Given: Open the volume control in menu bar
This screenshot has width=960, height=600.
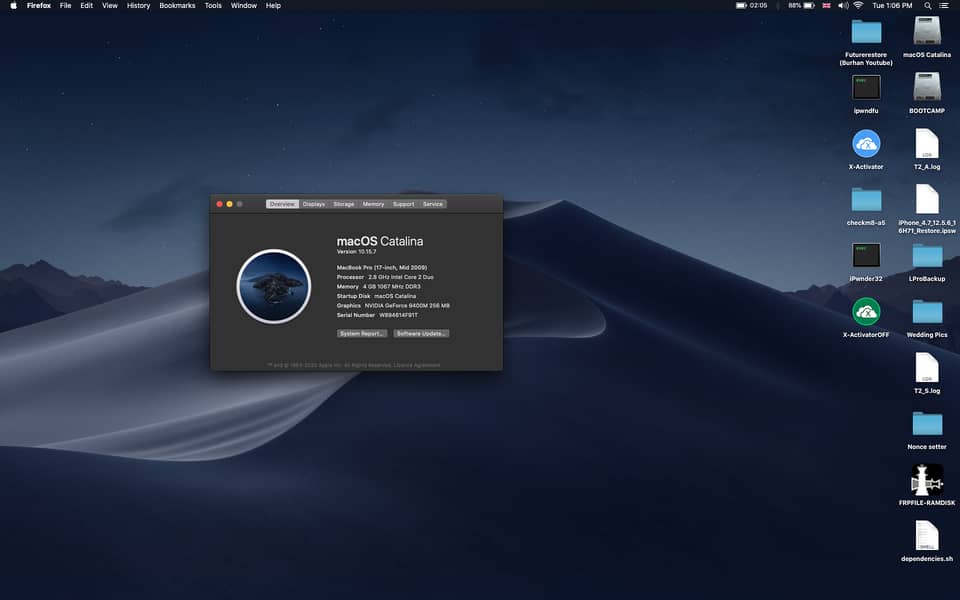Looking at the screenshot, I should 842,6.
